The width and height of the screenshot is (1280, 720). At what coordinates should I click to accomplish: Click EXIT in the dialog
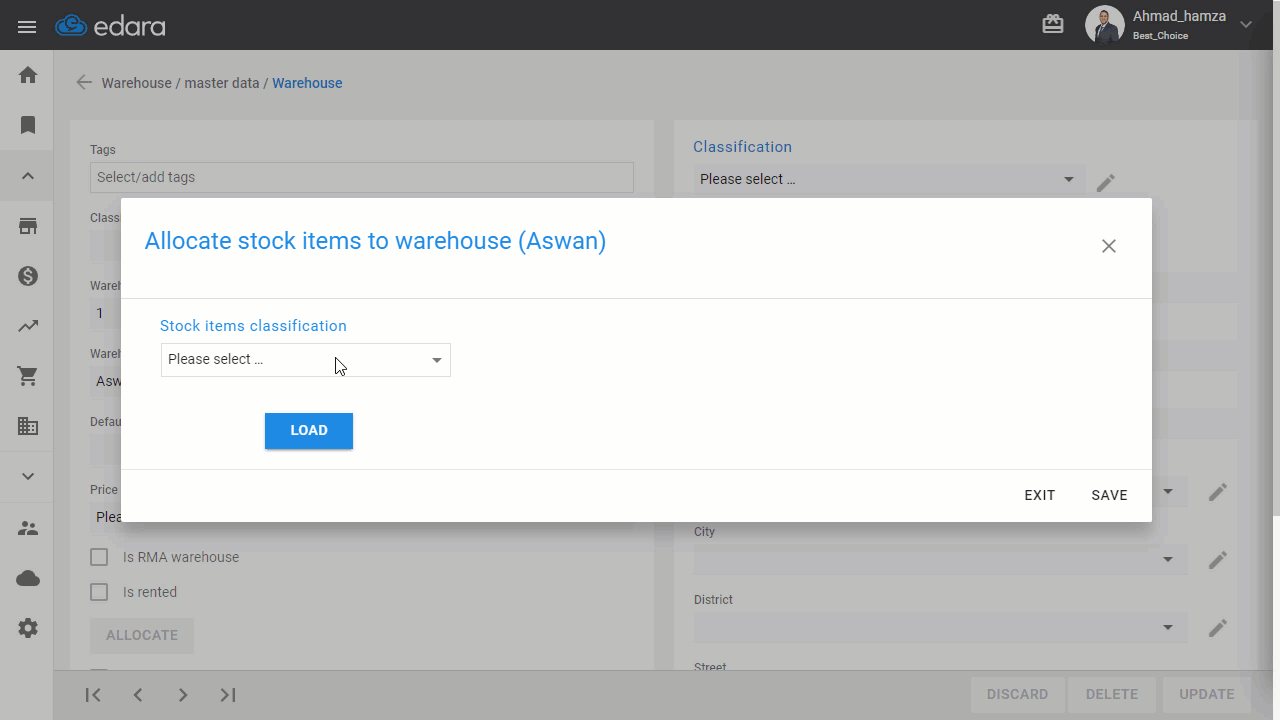coord(1040,495)
